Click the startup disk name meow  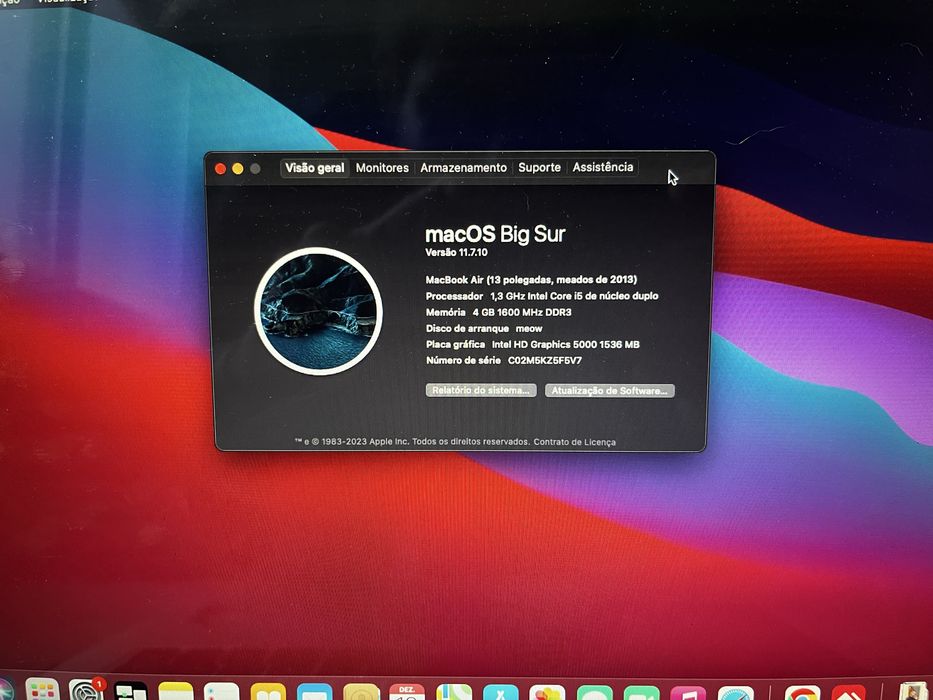529,329
